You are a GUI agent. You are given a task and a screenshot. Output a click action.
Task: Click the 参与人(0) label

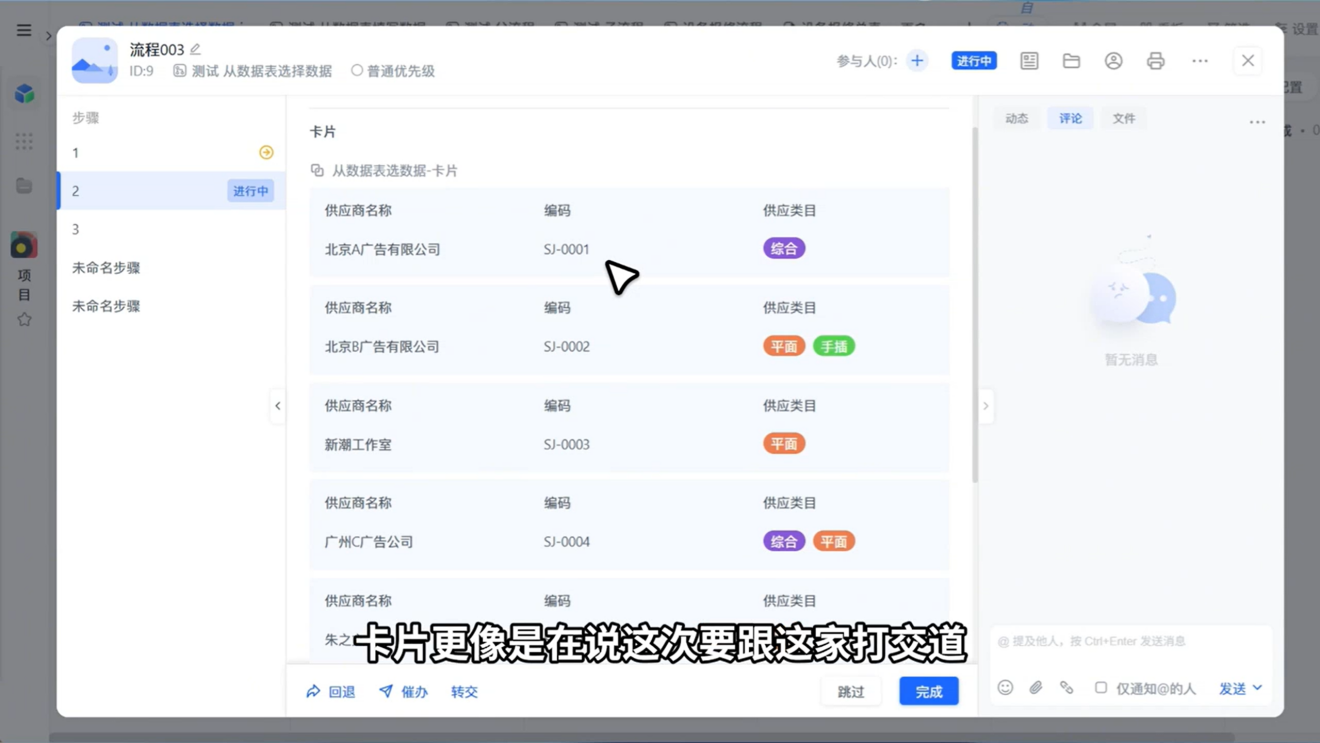point(866,61)
